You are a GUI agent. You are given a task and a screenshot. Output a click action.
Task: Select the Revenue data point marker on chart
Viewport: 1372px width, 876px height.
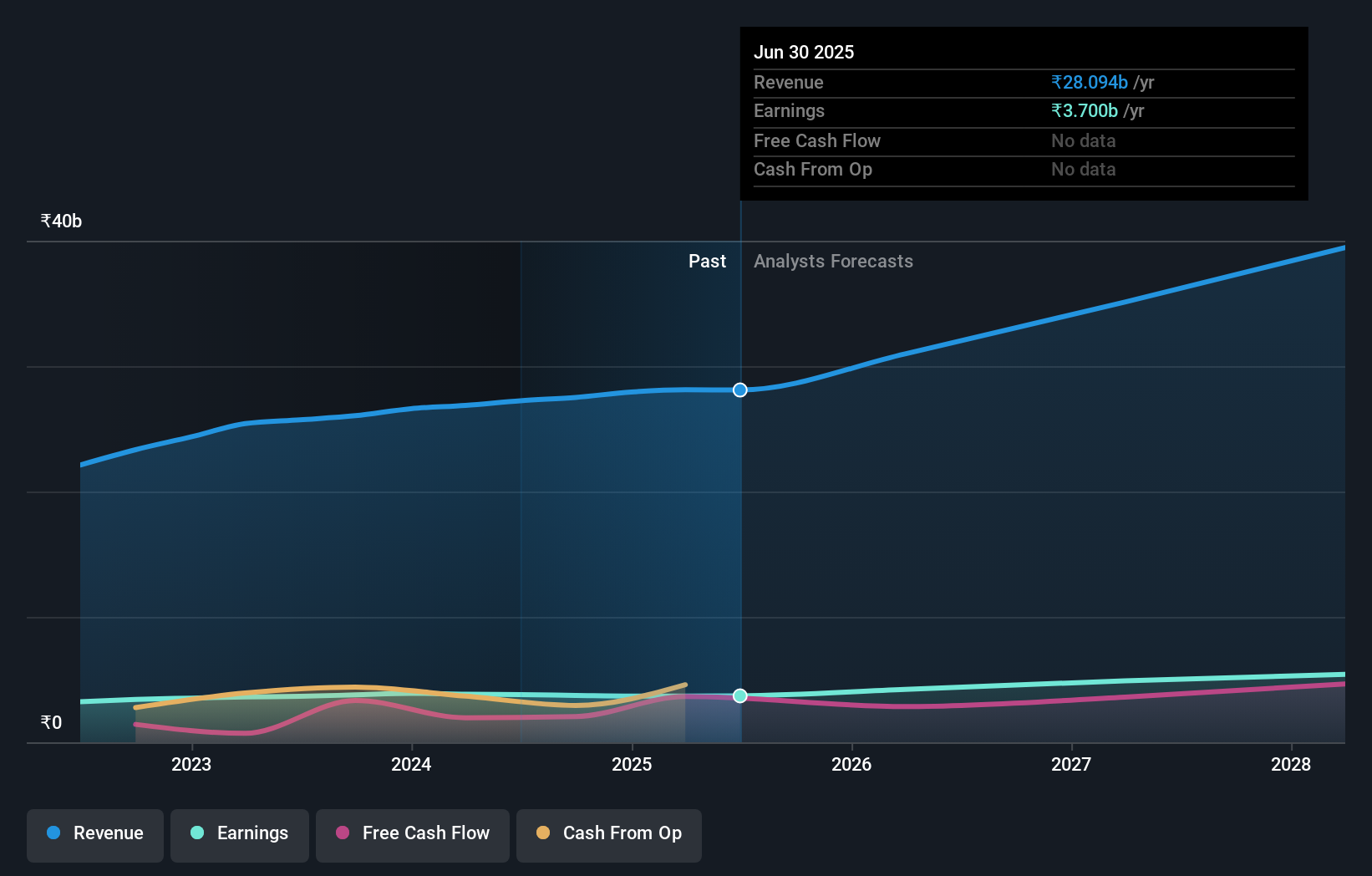[740, 390]
